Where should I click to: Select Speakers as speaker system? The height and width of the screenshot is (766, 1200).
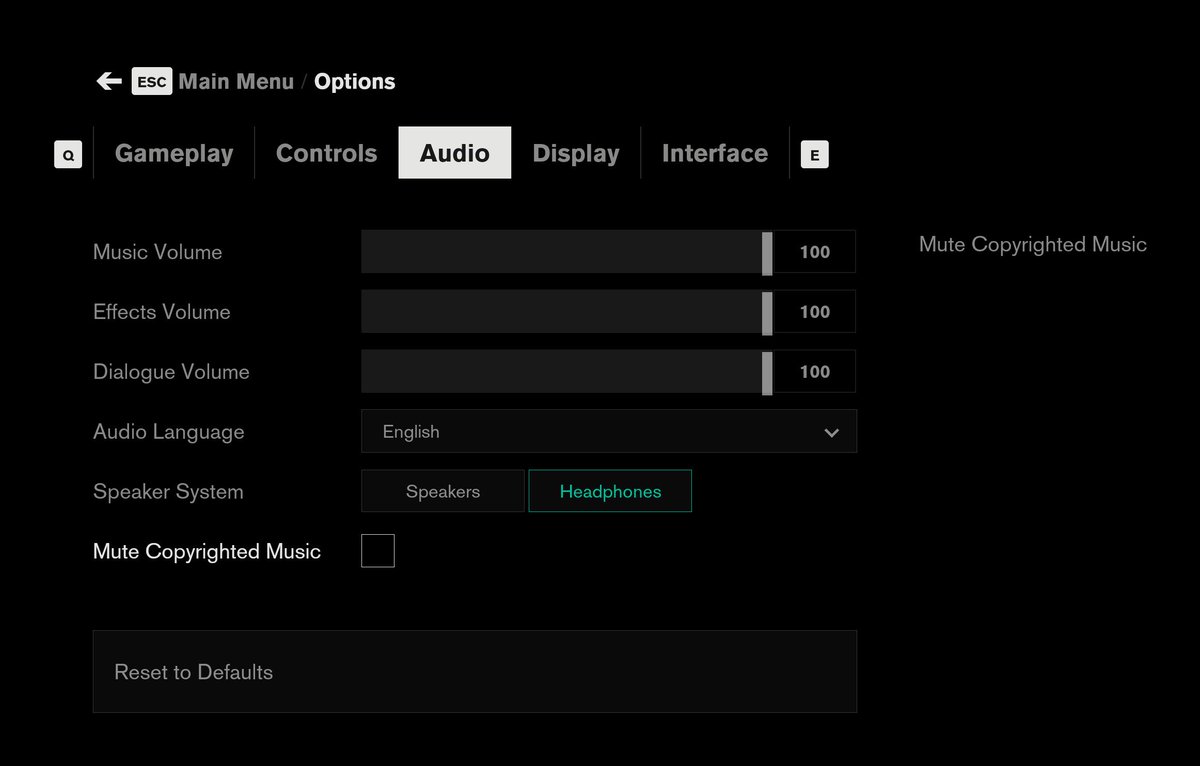click(x=443, y=491)
